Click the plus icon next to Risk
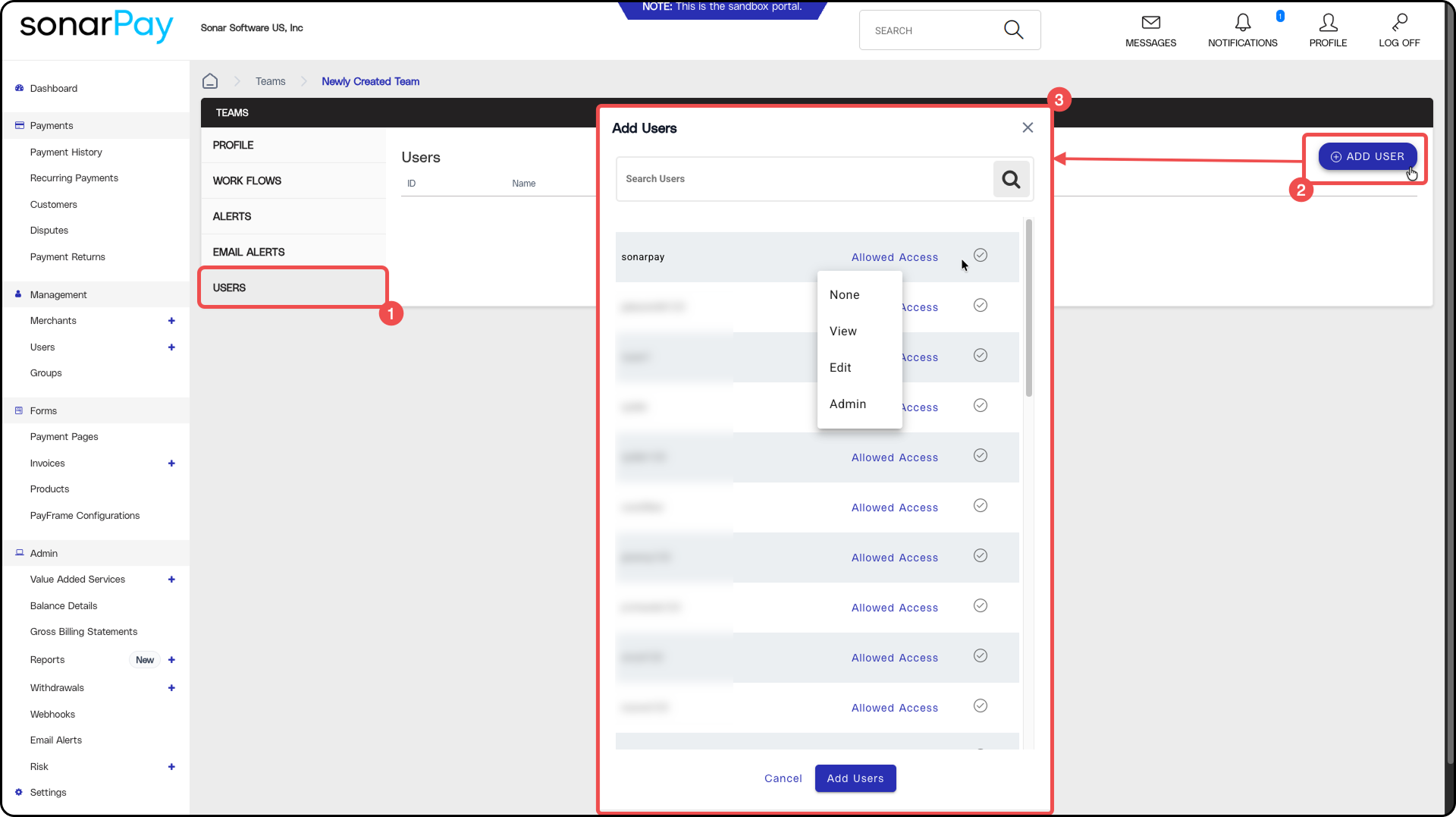 click(x=171, y=767)
